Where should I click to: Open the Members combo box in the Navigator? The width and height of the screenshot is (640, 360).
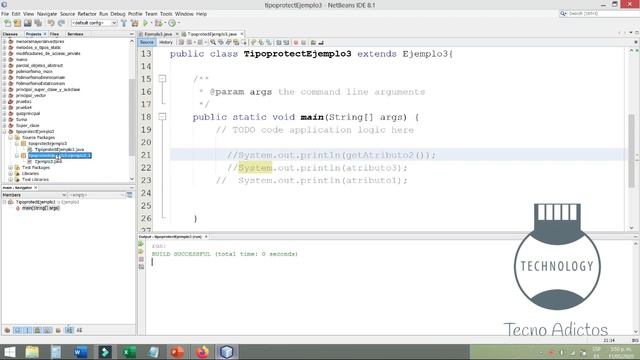click(x=34, y=195)
